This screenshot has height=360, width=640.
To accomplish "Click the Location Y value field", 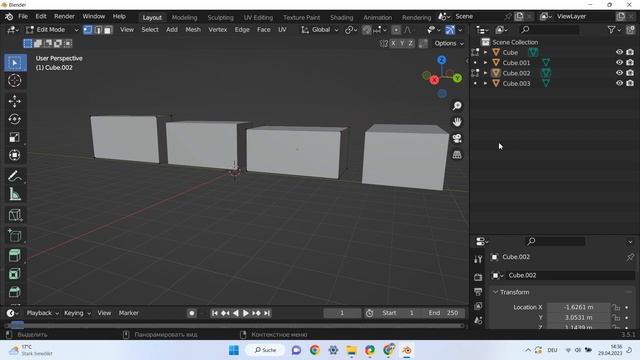I will 578,317.
